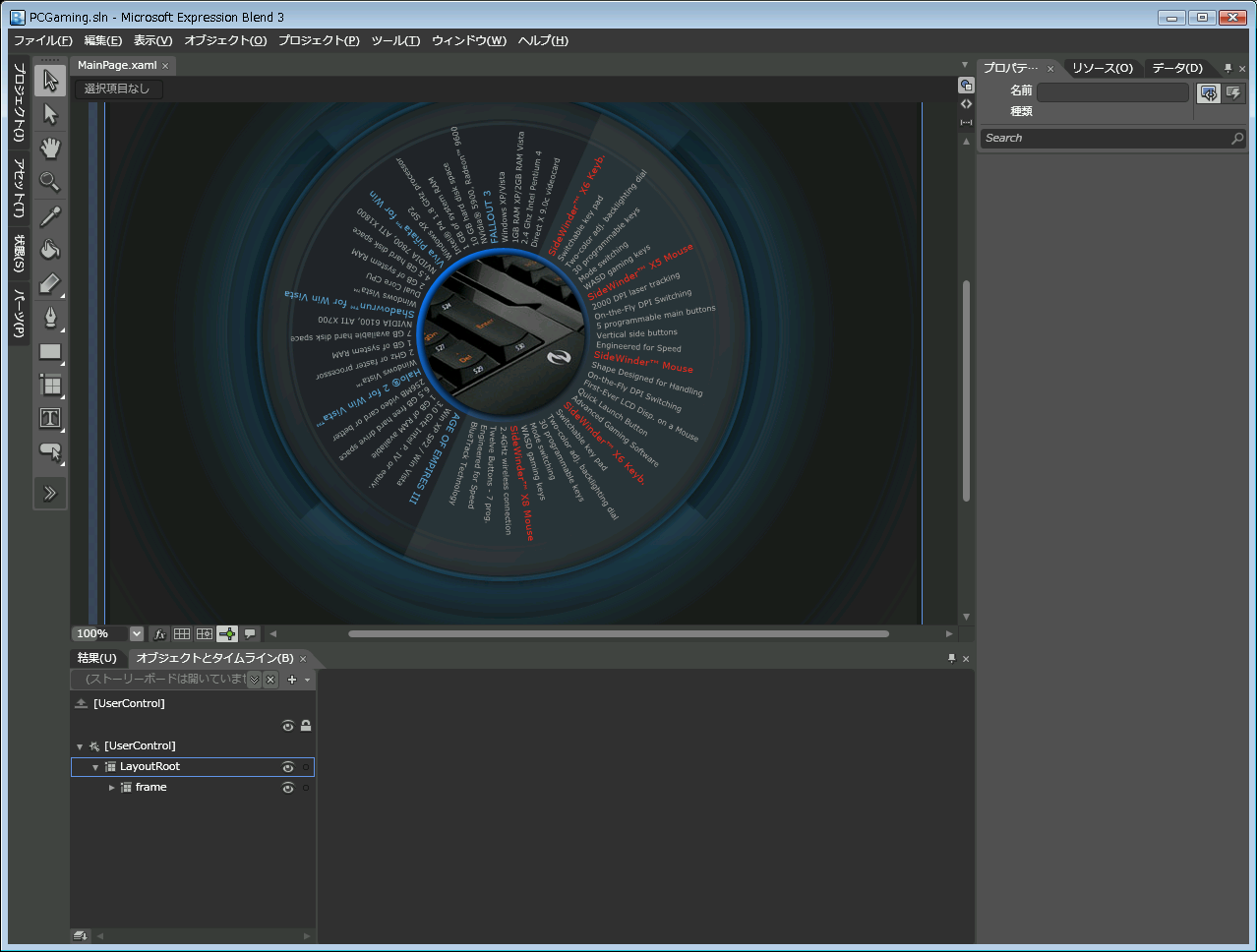
Task: Choose the Pen tool
Action: coord(50,318)
